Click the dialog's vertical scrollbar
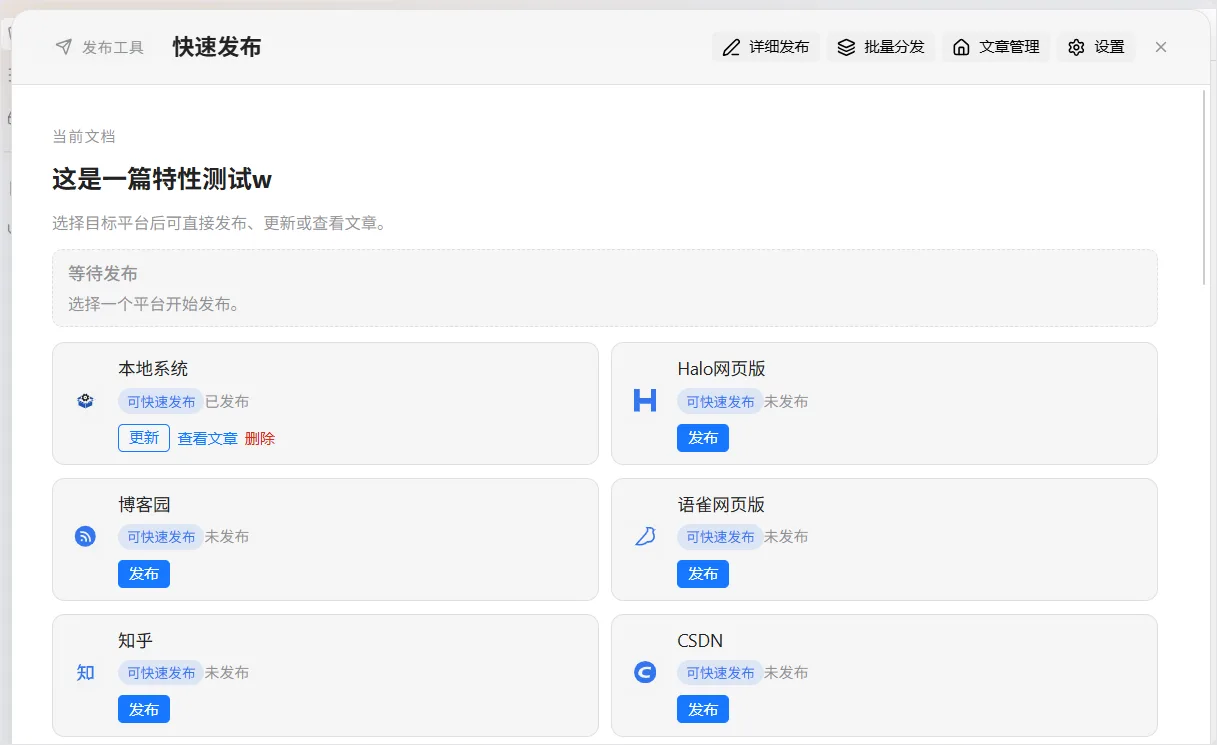 tap(1204, 188)
